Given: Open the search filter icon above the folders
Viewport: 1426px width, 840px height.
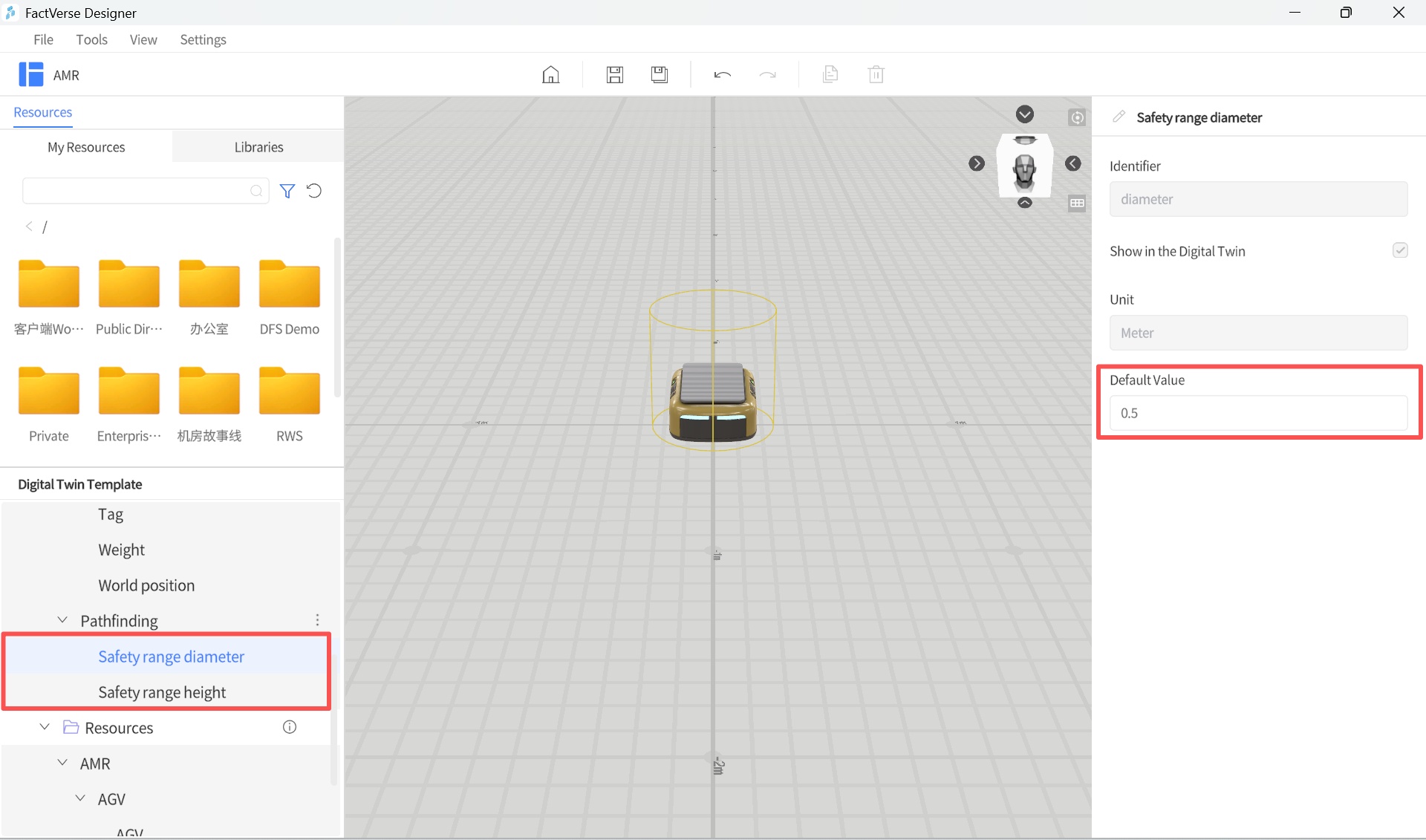Looking at the screenshot, I should [287, 191].
